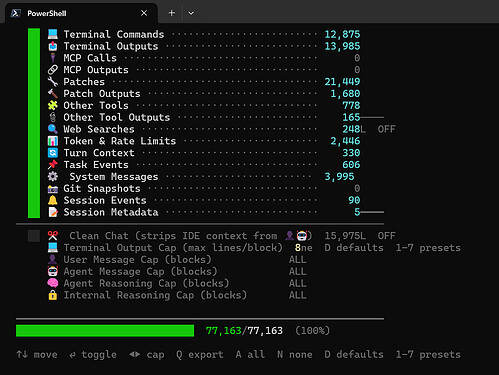Toggle the Terminal Commands row

click(x=204, y=34)
